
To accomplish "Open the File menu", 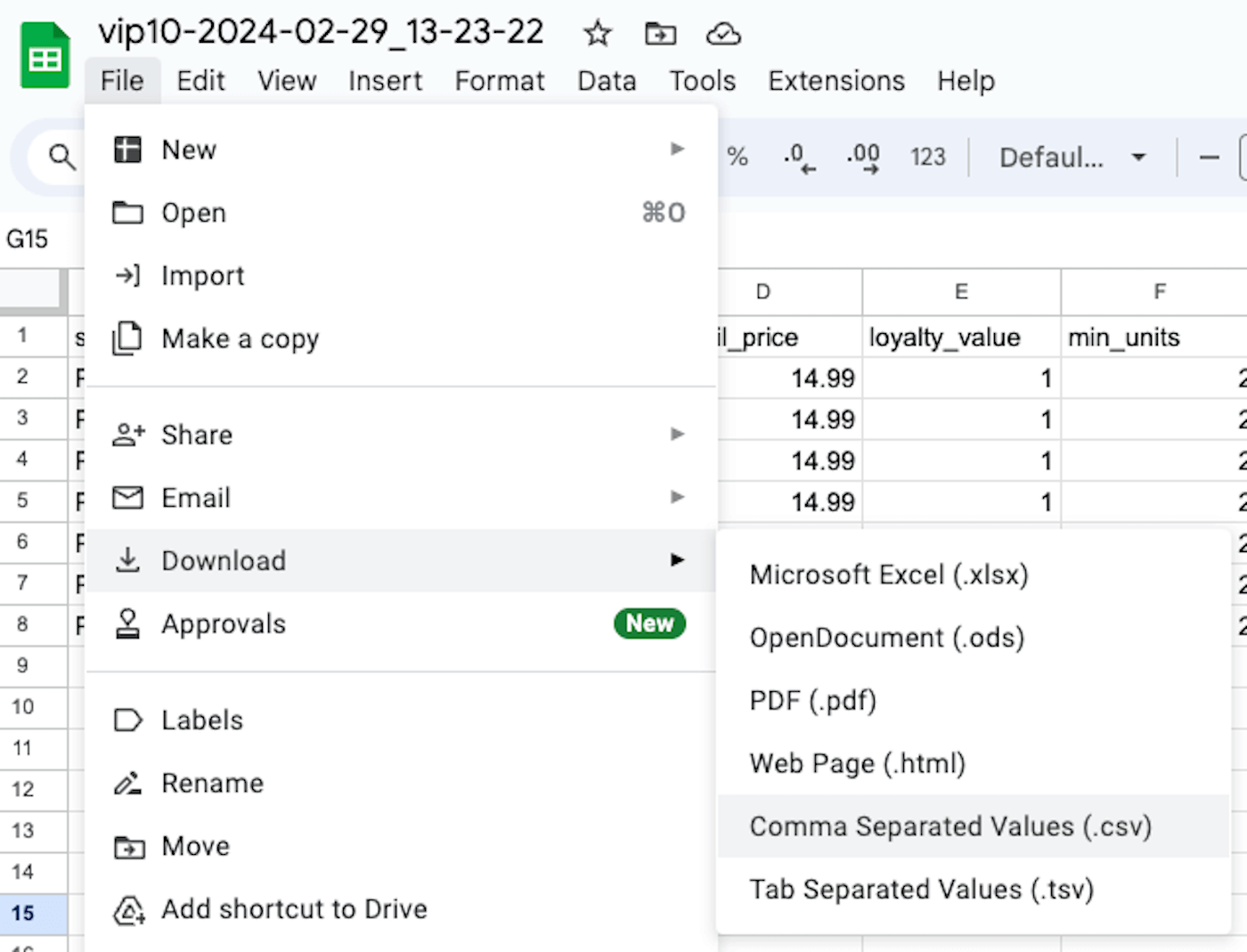I will (122, 81).
